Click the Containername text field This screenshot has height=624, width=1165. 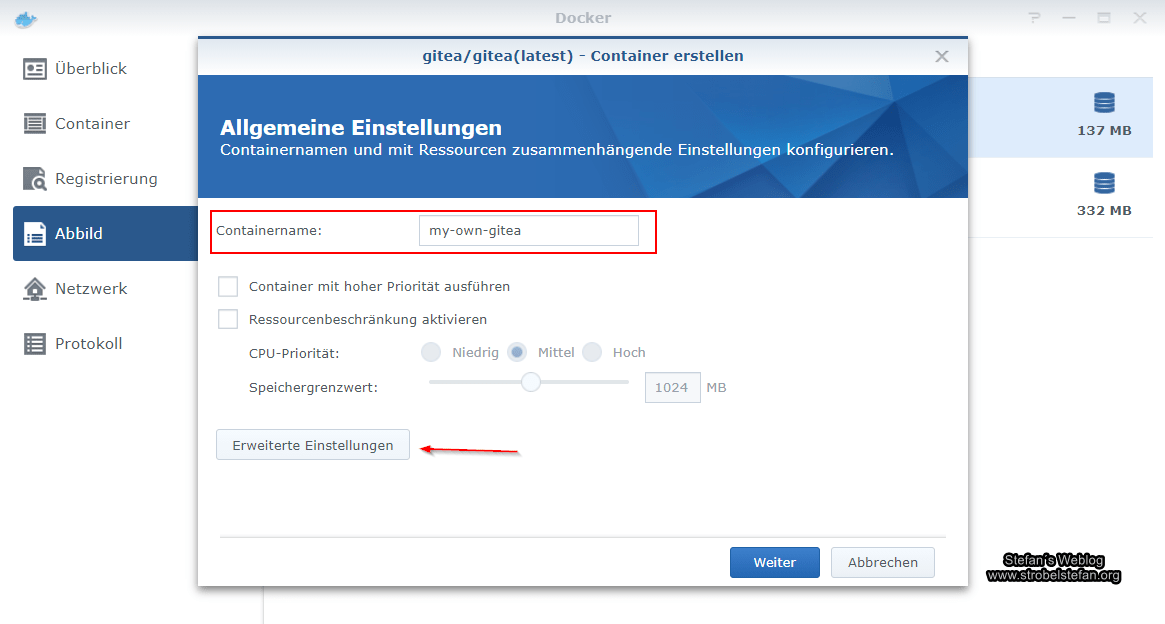click(528, 231)
